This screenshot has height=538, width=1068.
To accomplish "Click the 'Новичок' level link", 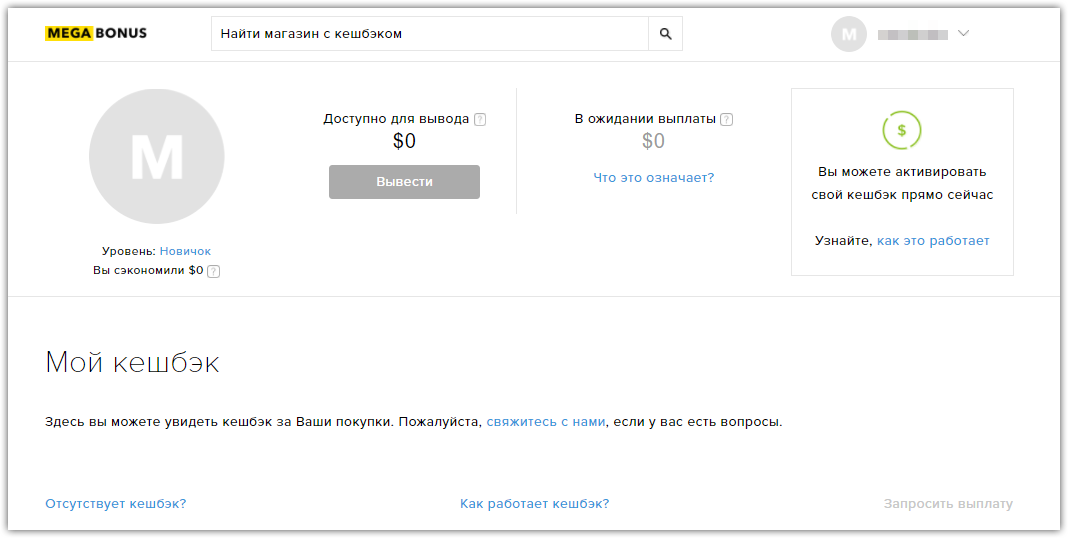I will tap(185, 251).
